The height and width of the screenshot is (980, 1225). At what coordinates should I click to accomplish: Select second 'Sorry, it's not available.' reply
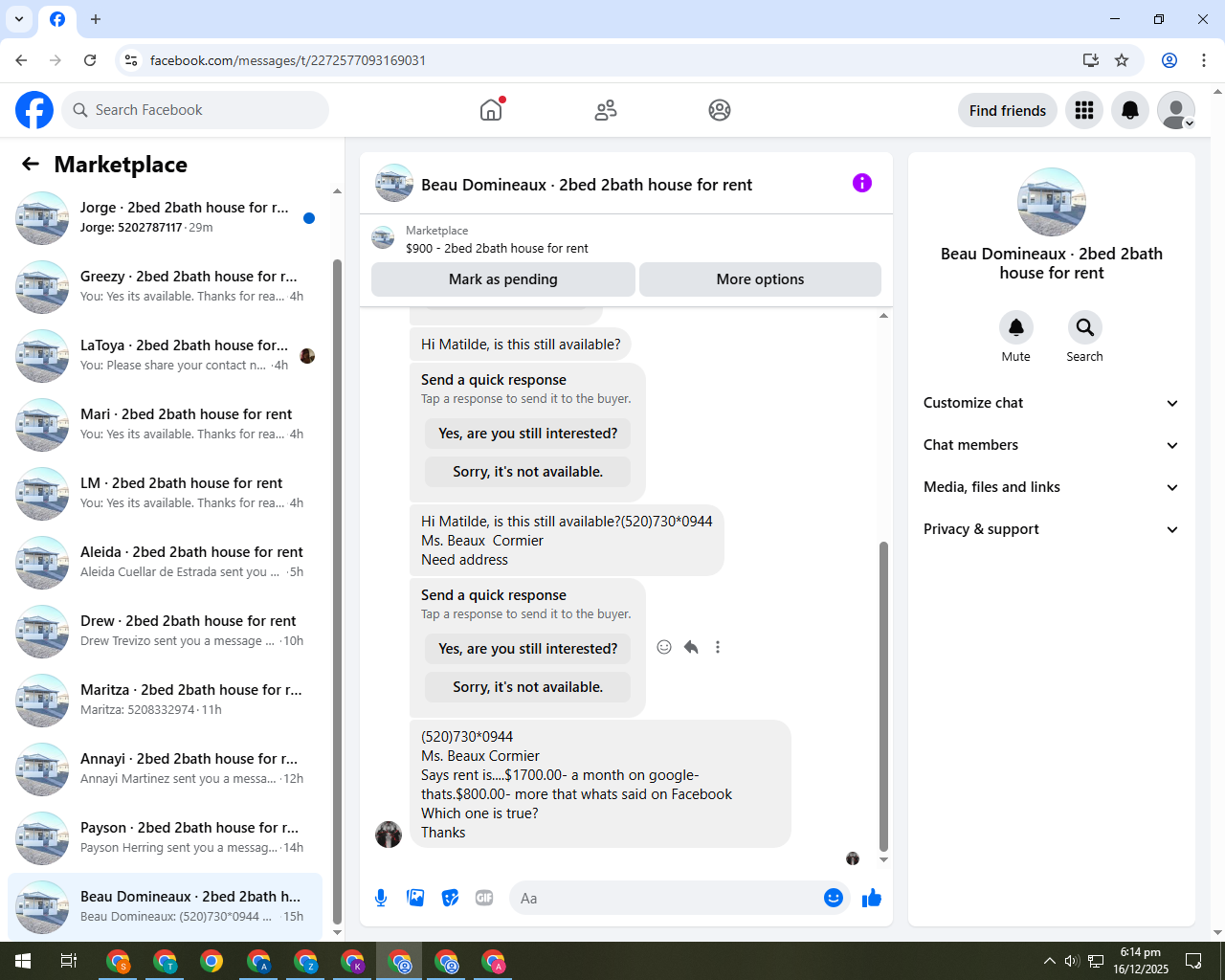point(528,687)
